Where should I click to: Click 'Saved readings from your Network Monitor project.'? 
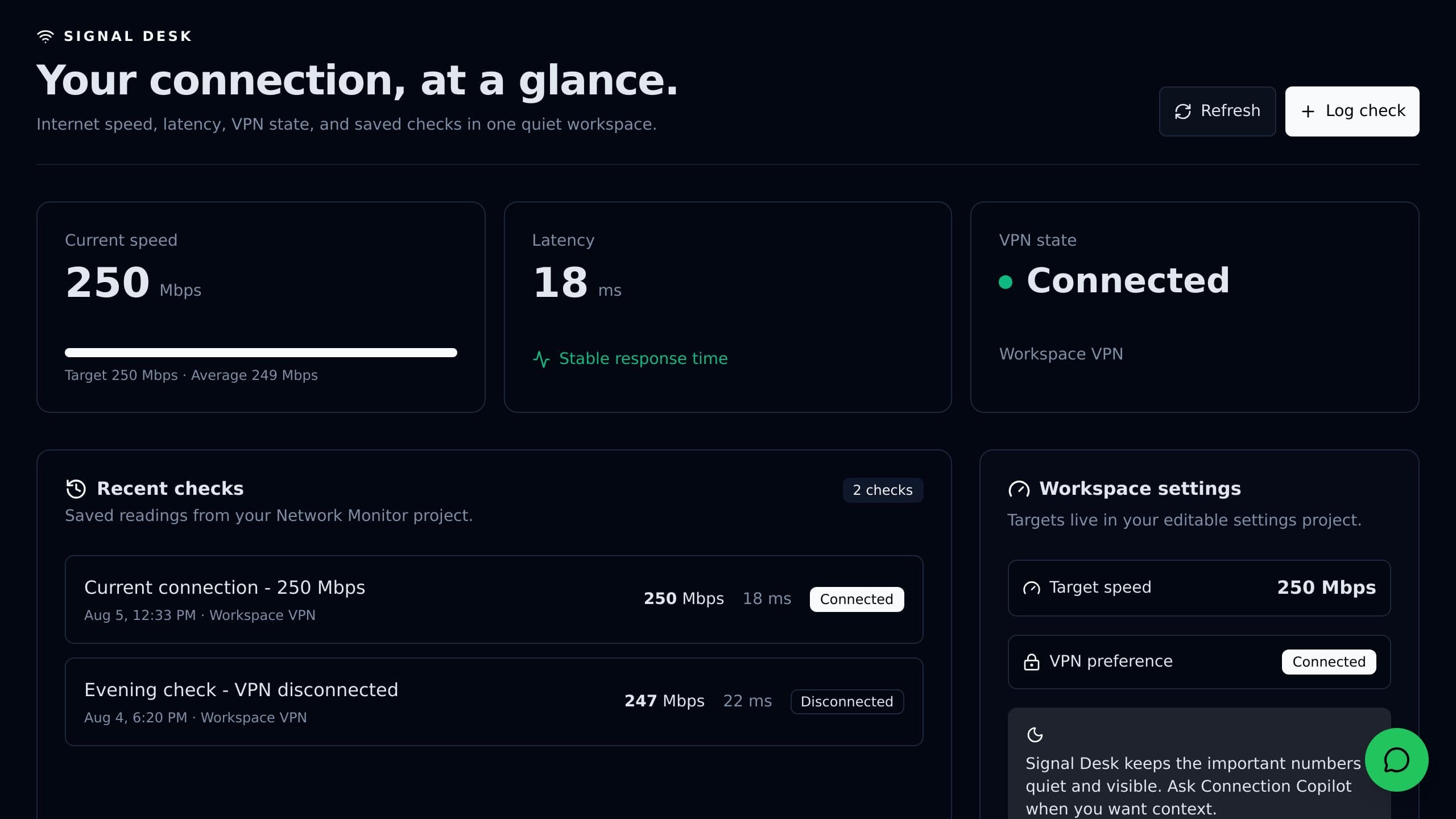click(x=268, y=515)
